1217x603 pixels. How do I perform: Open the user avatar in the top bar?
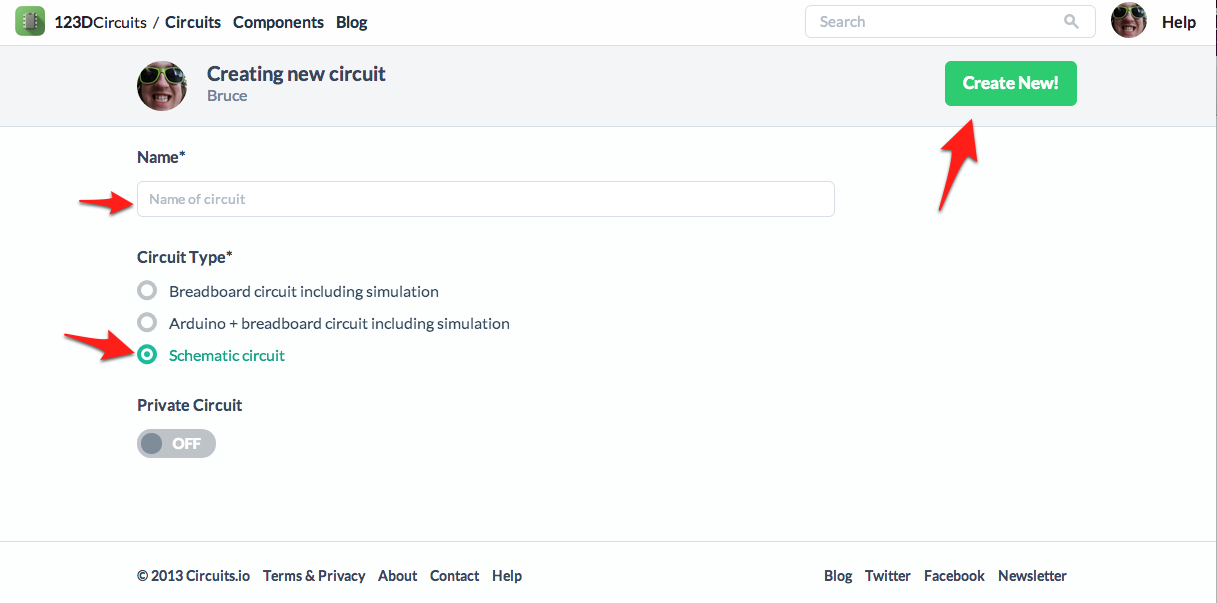tap(1129, 21)
